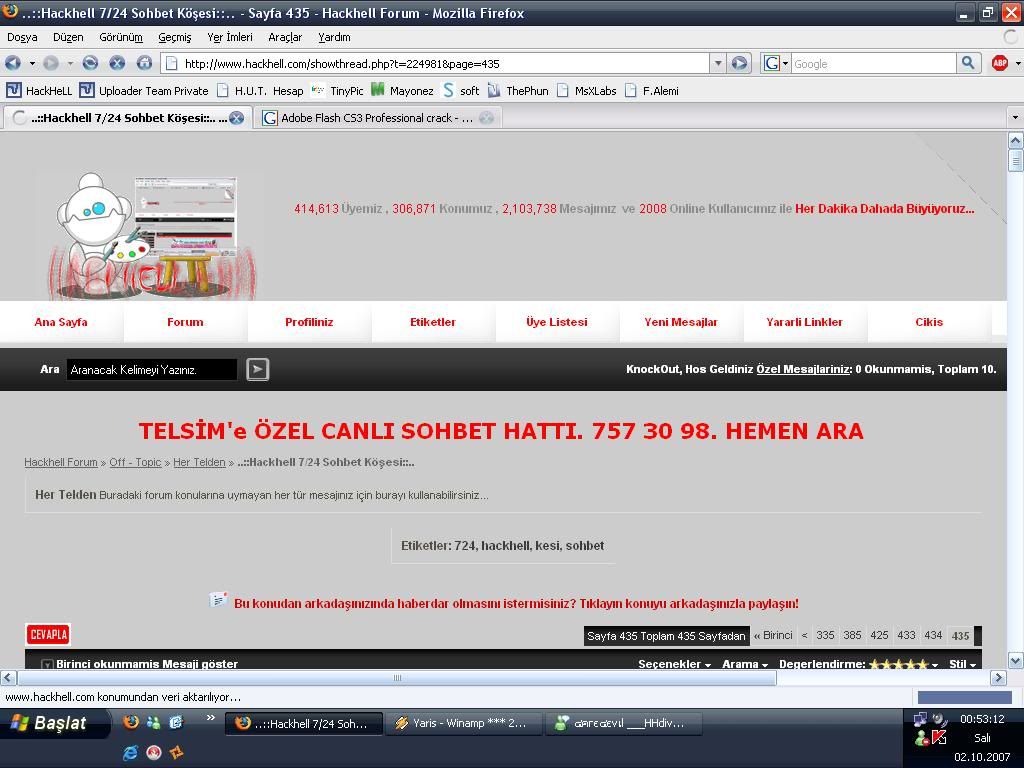Open the Görünüm menu
The image size is (1024, 768).
(x=121, y=37)
